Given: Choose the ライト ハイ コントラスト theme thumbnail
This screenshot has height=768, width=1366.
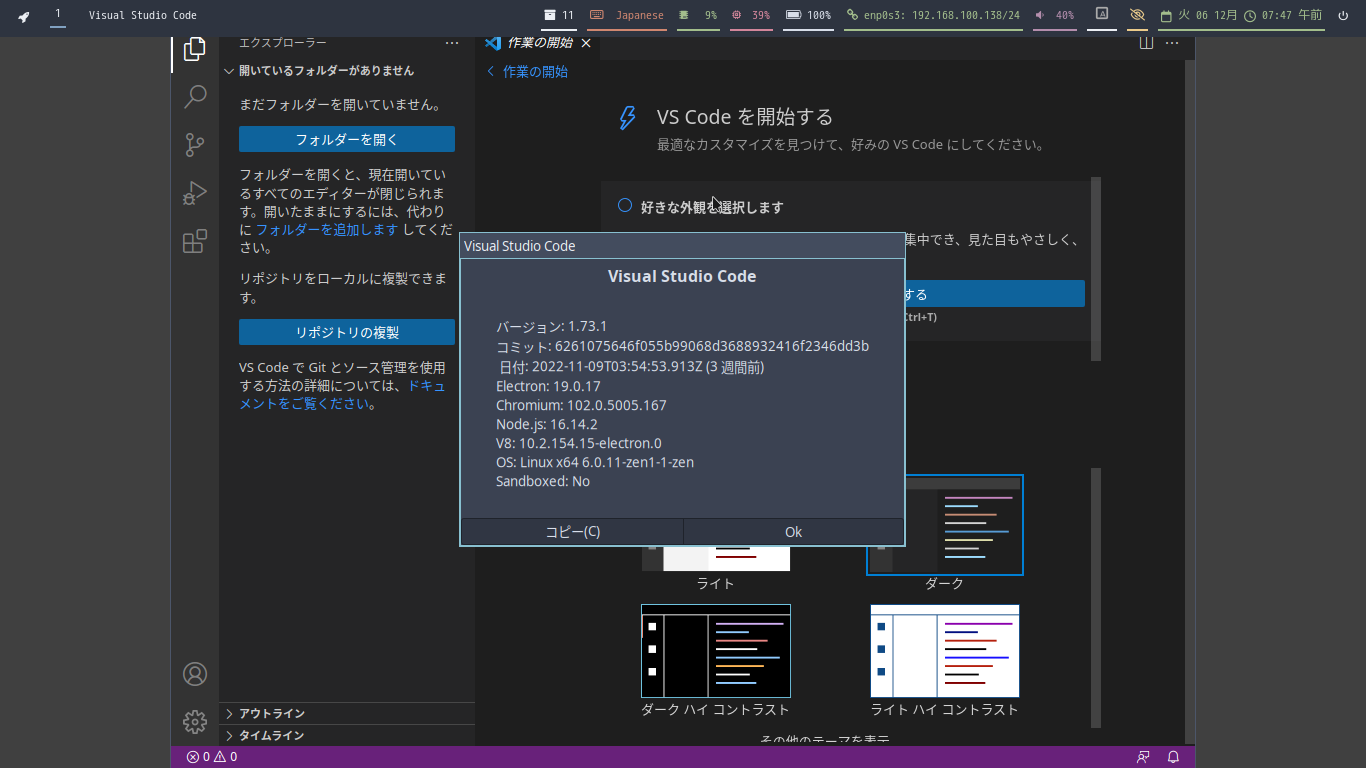Looking at the screenshot, I should (945, 651).
